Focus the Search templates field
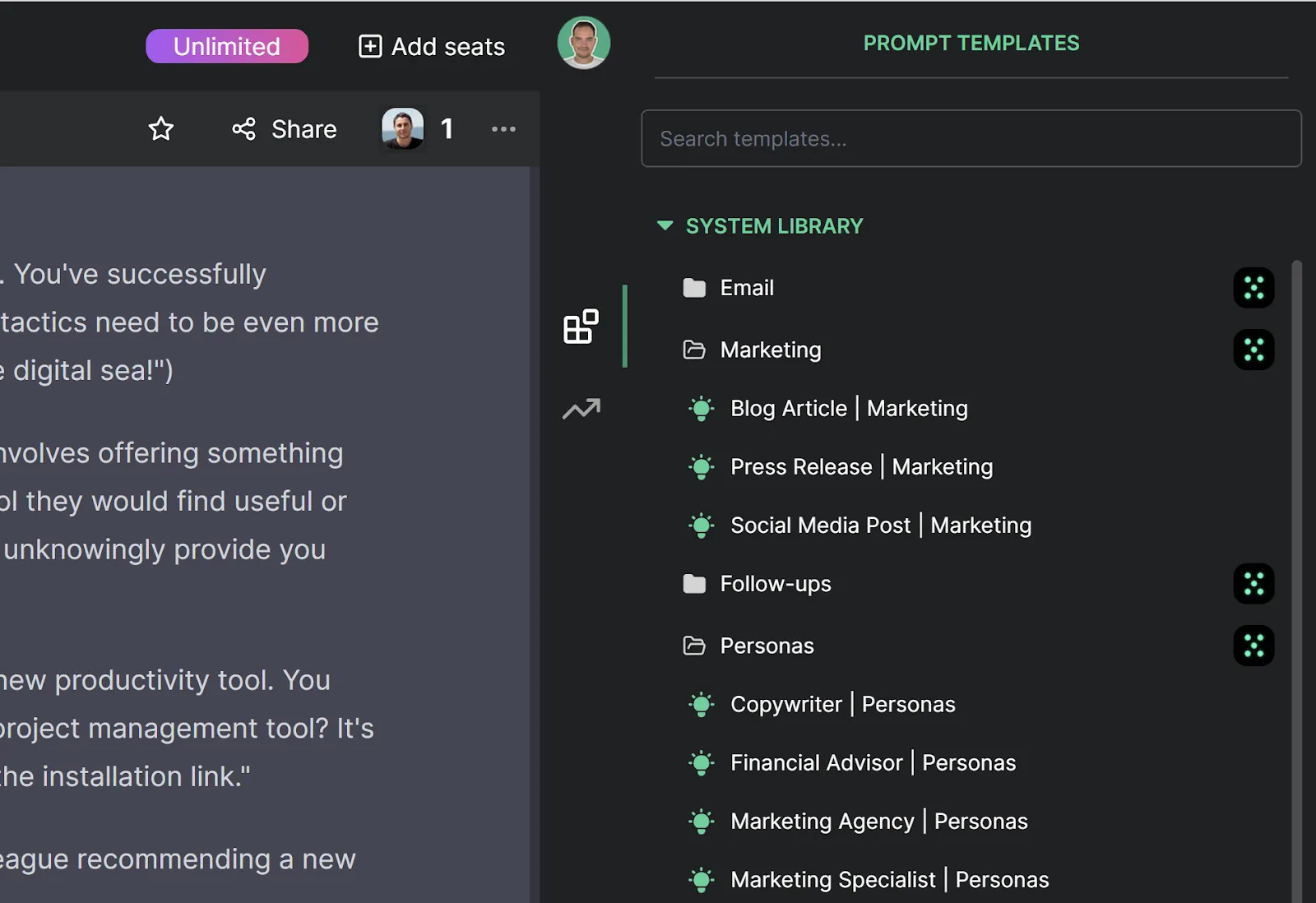Image resolution: width=1316 pixels, height=903 pixels. click(971, 138)
